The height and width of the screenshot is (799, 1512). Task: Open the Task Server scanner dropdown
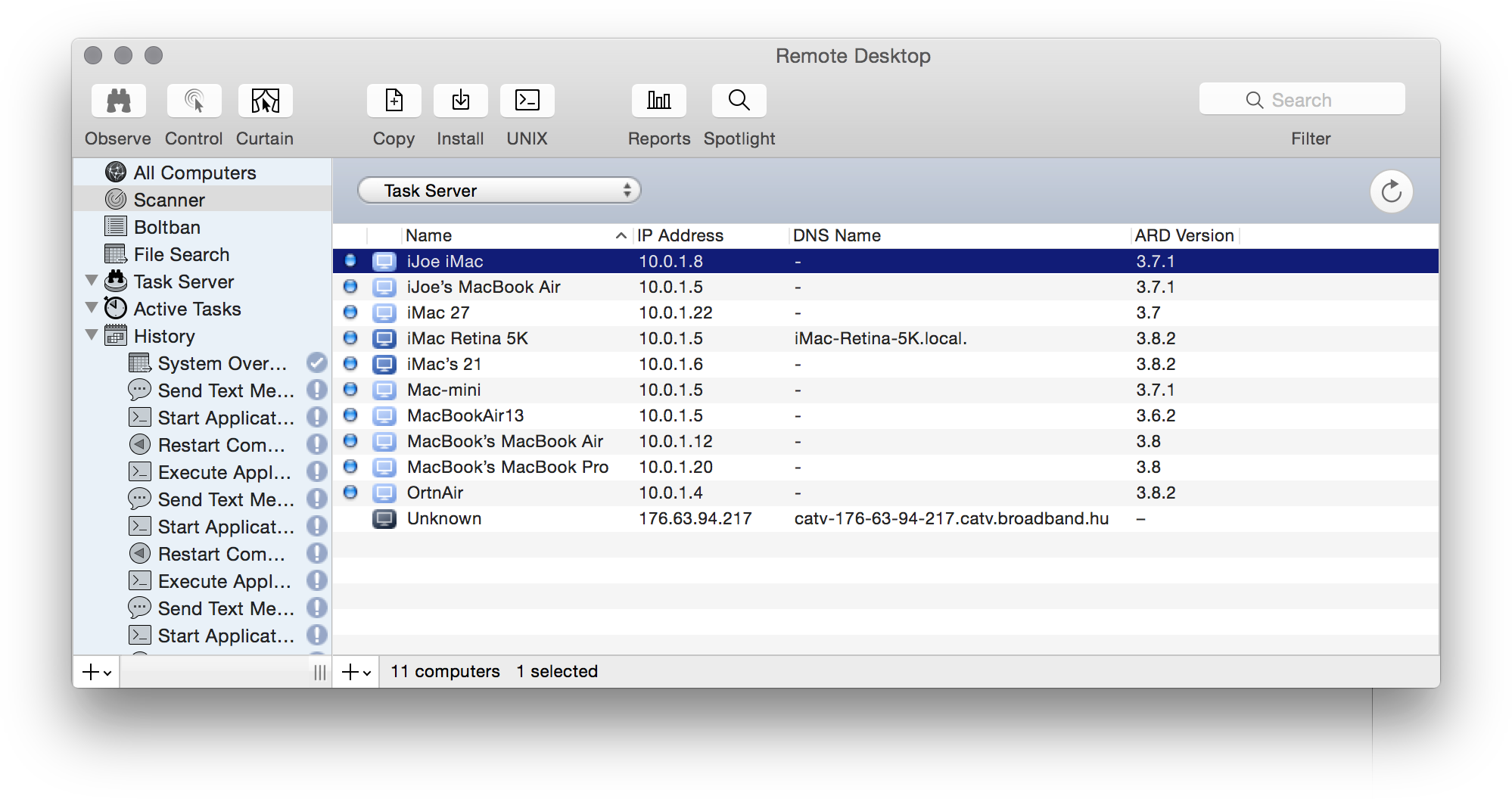coord(499,191)
